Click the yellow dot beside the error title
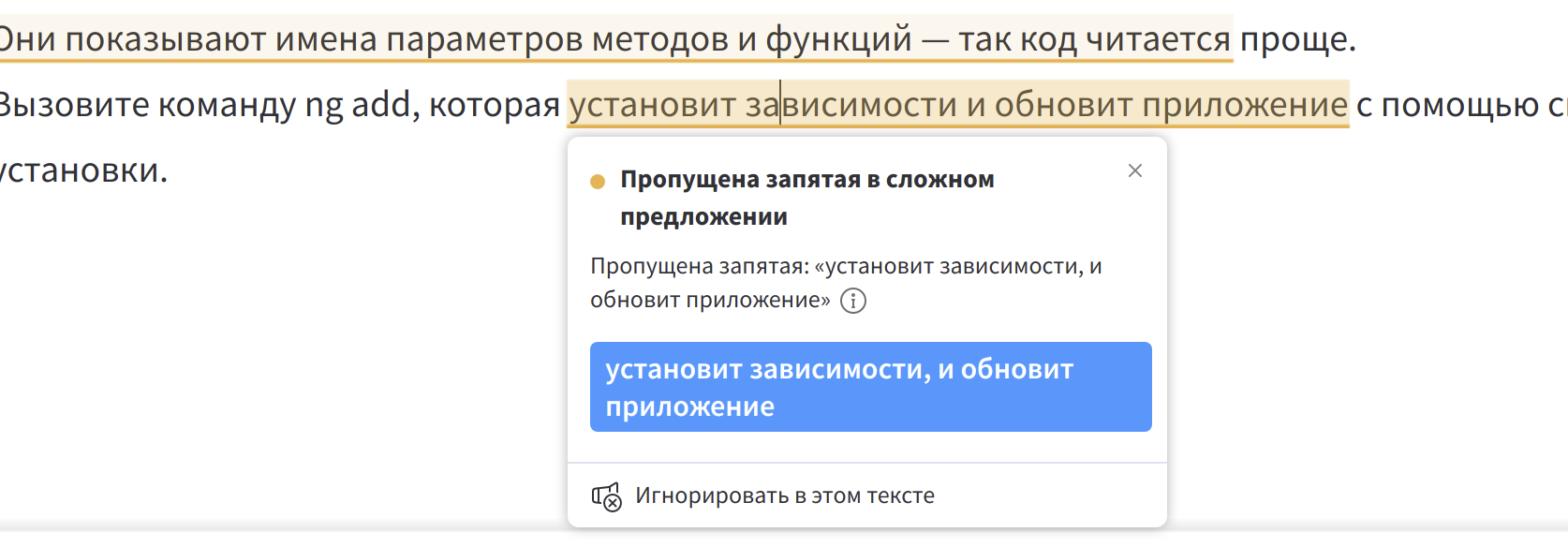This screenshot has width=1568, height=547. click(x=598, y=179)
